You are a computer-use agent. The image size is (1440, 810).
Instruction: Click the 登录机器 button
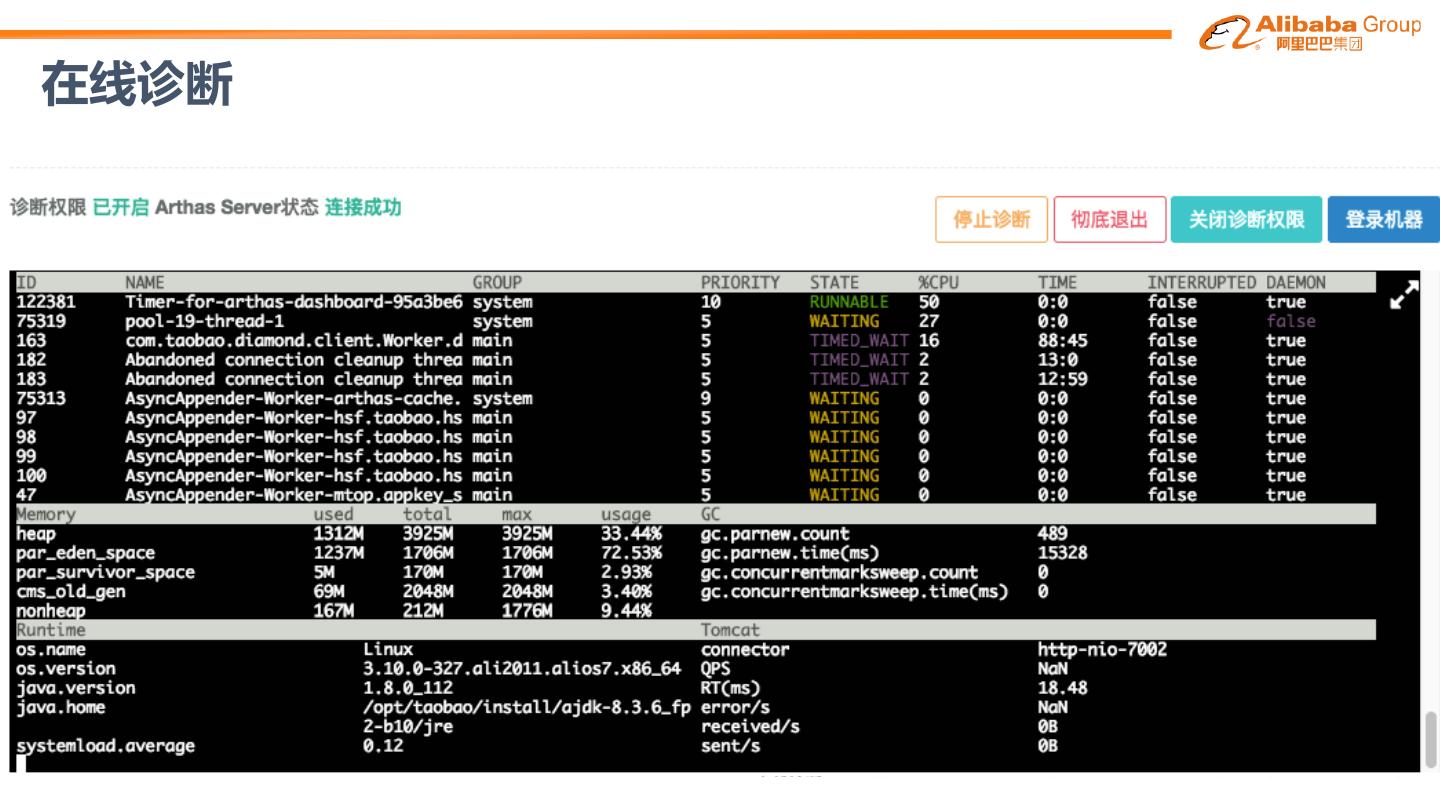tap(1383, 219)
